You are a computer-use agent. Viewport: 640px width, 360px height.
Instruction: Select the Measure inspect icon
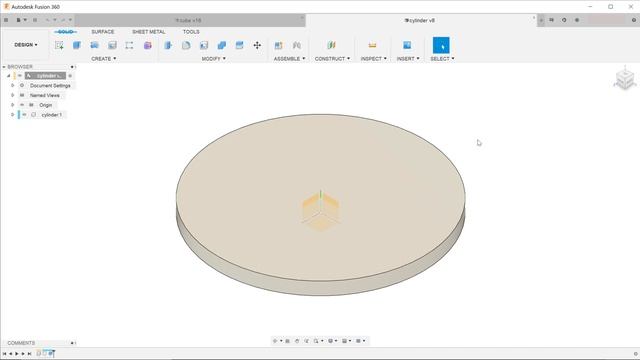(372, 45)
